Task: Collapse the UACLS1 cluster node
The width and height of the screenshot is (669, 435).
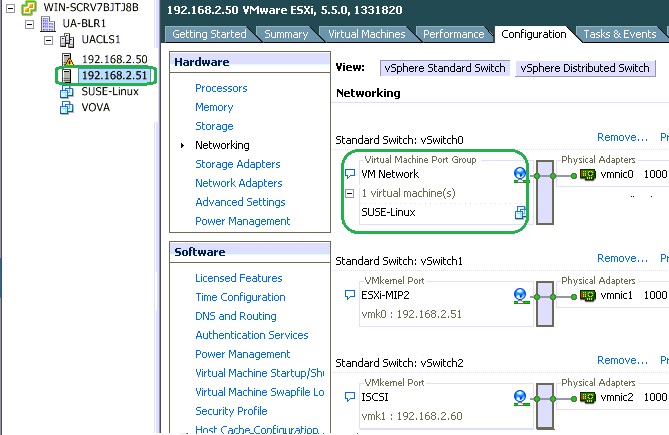Action: click(x=49, y=40)
